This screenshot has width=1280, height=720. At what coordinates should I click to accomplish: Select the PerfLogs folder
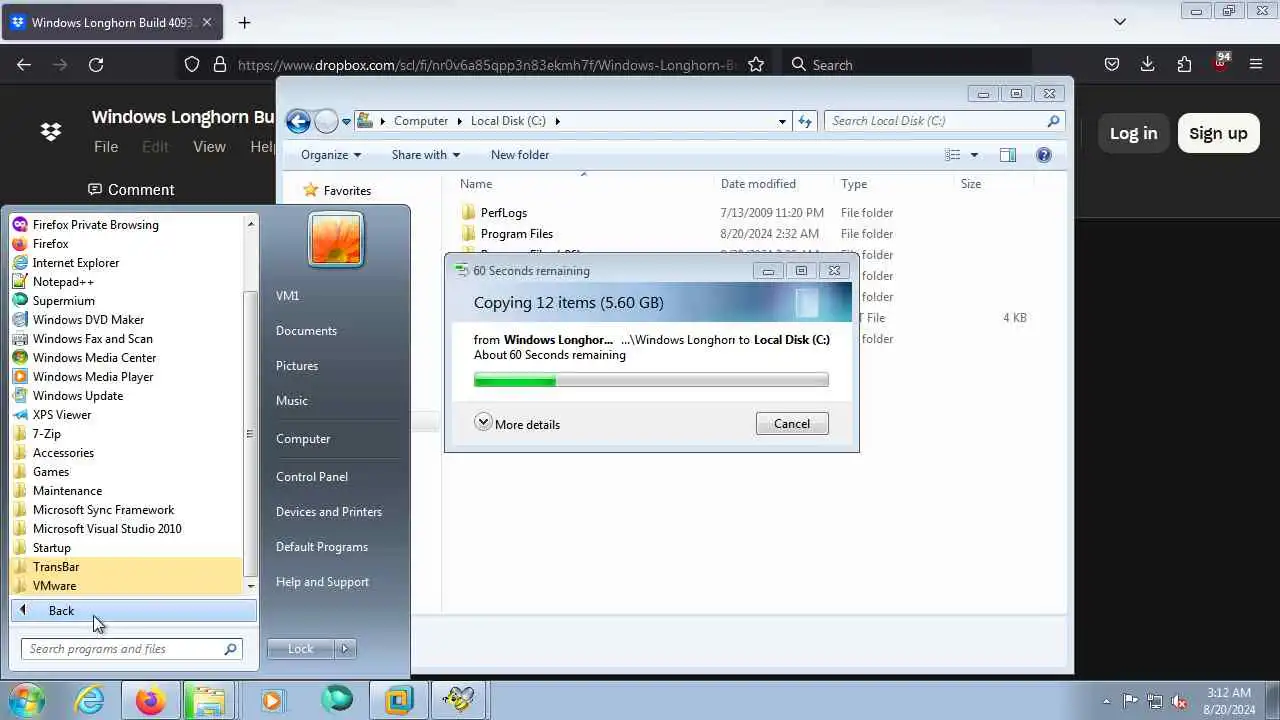tap(503, 213)
